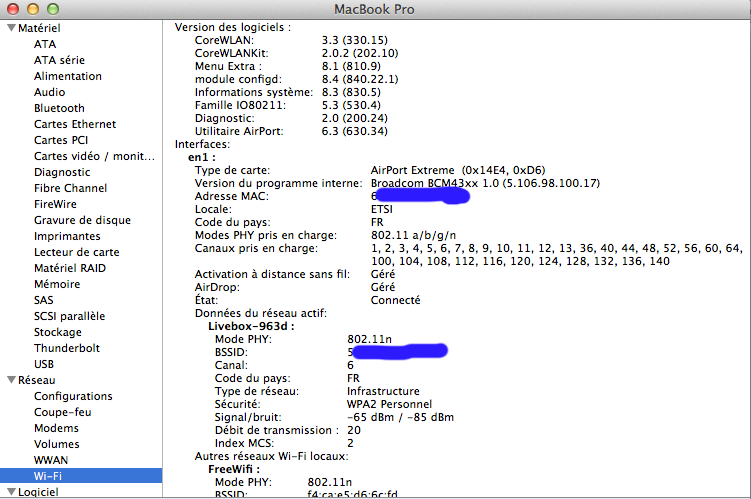Select the highlighted Wi-Fi entry
Screen dimensions: 751x499
tap(47, 476)
